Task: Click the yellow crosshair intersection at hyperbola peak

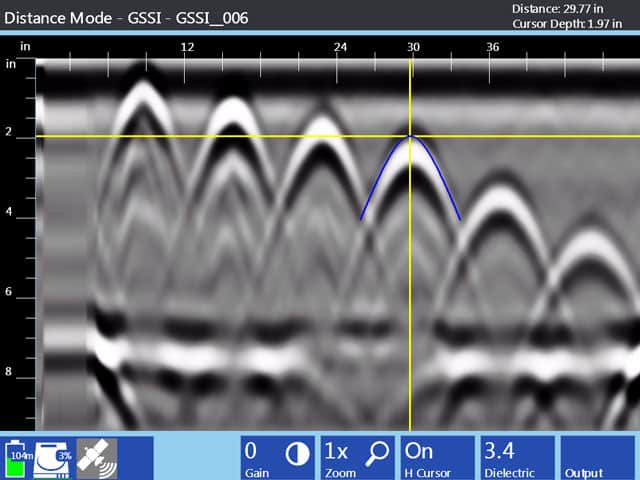Action: click(410, 136)
